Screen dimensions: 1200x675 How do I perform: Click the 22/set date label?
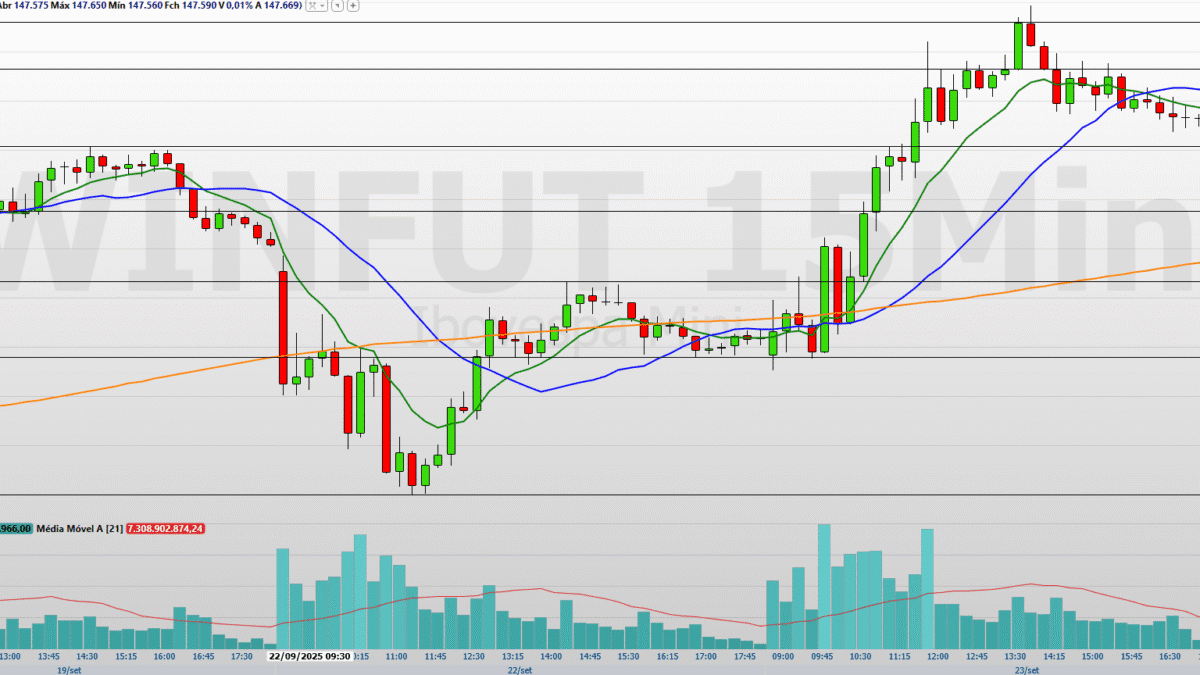pyautogui.click(x=520, y=669)
